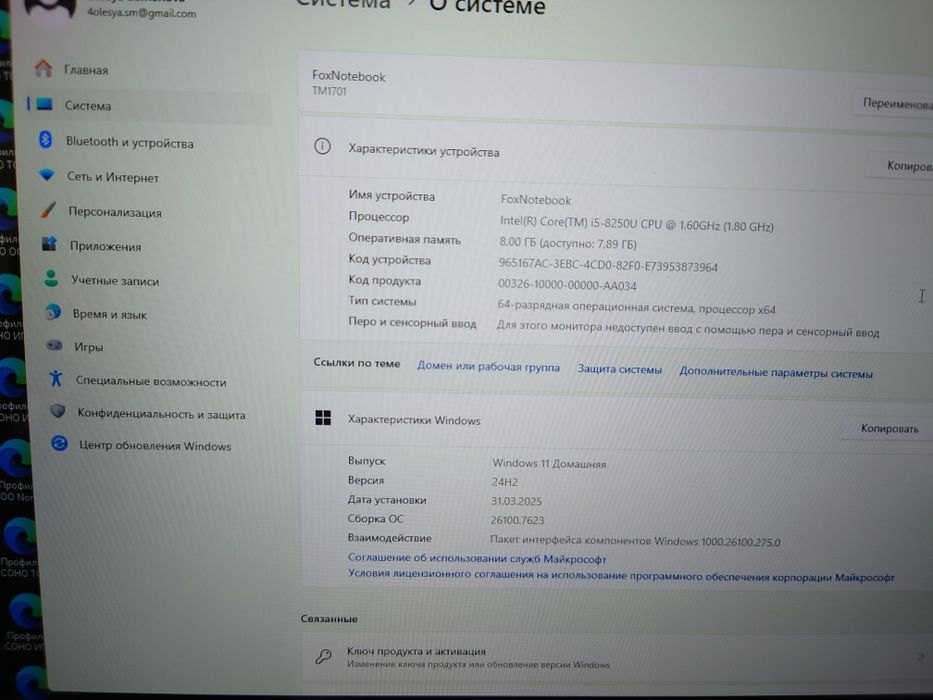Screen dimensions: 933x700
Task: Open Защита системы link
Action: pyautogui.click(x=619, y=369)
